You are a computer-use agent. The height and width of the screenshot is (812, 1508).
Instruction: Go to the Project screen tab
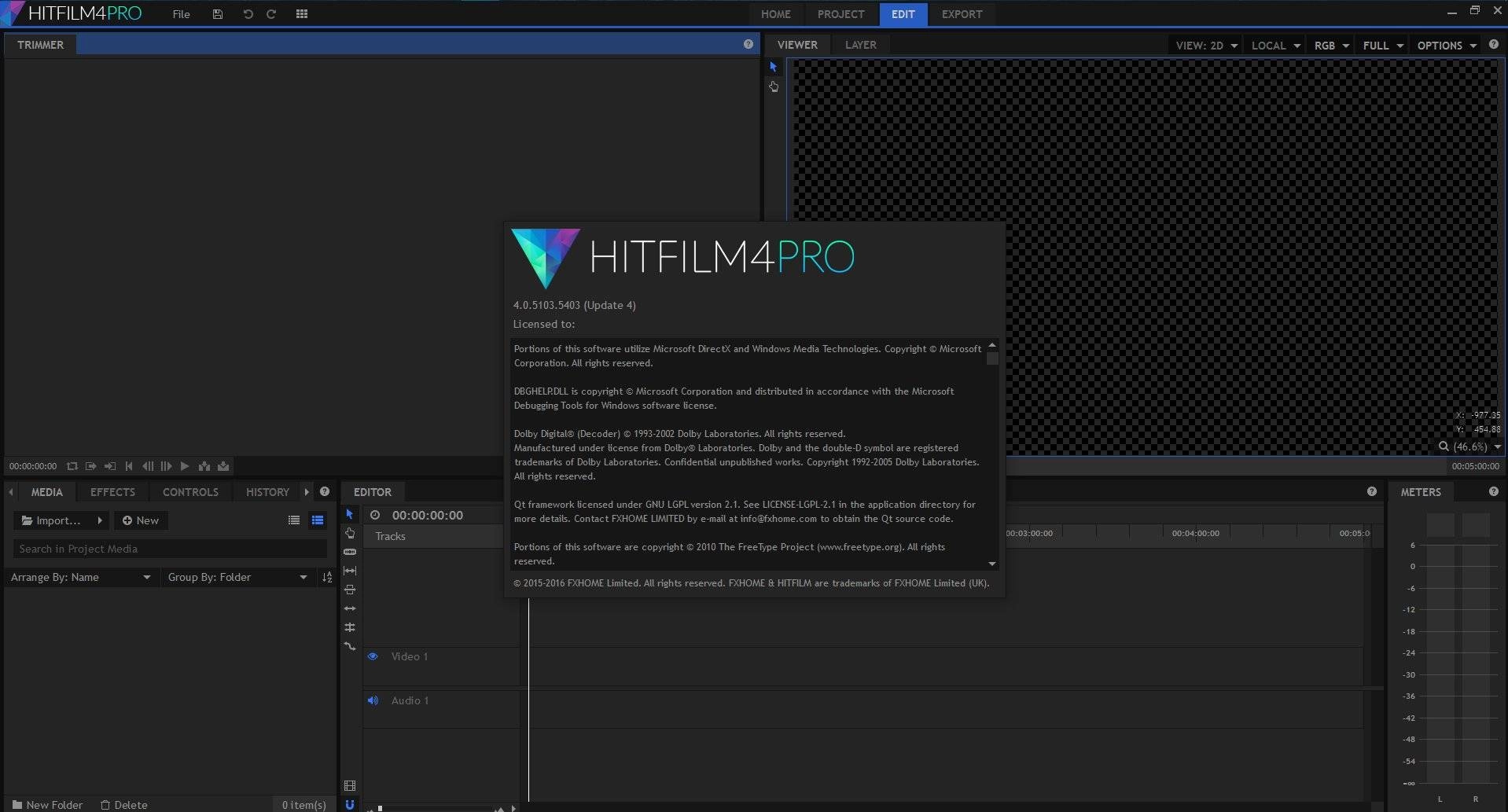840,14
